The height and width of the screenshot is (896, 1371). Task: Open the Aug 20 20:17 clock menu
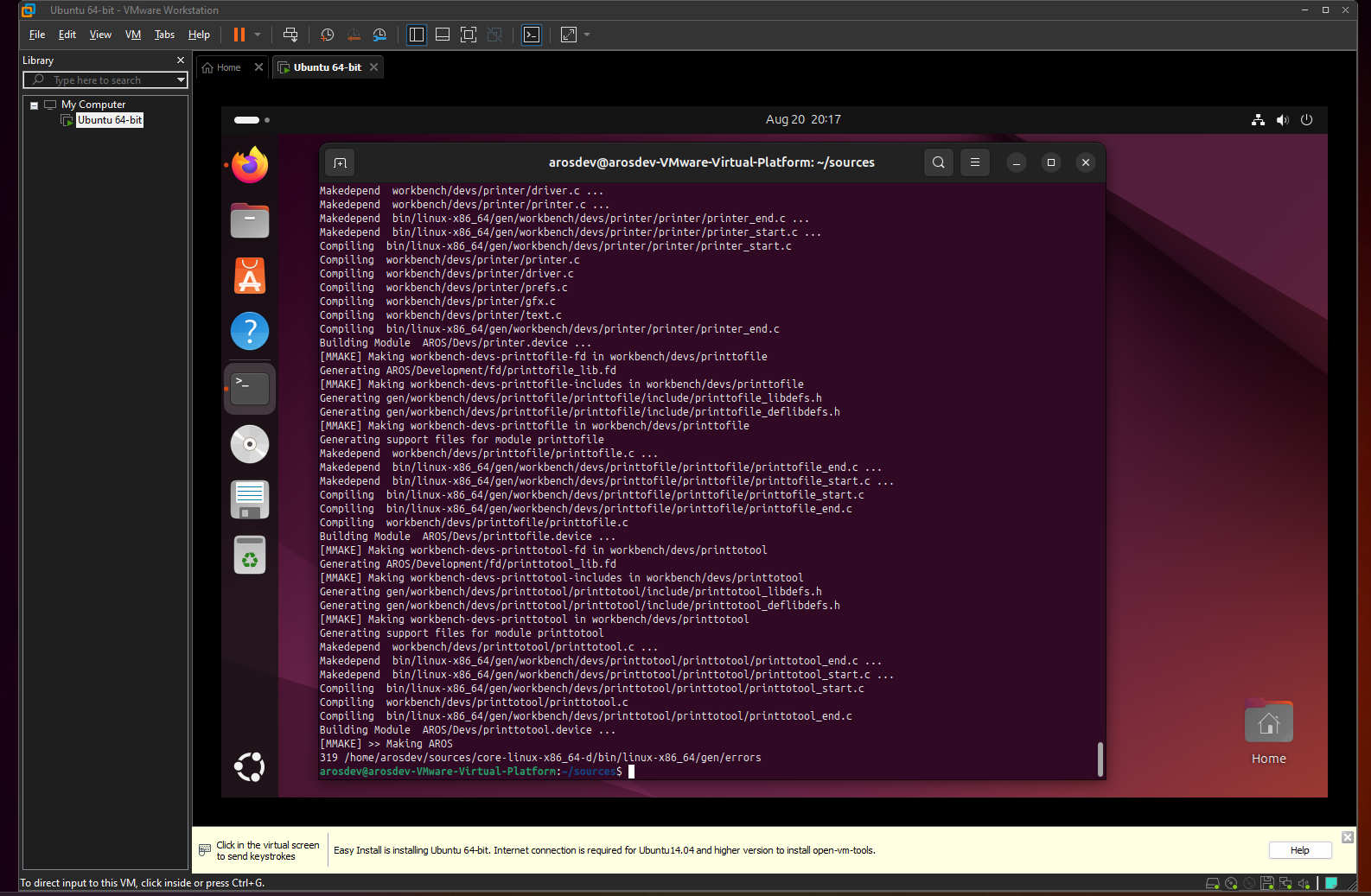point(803,120)
